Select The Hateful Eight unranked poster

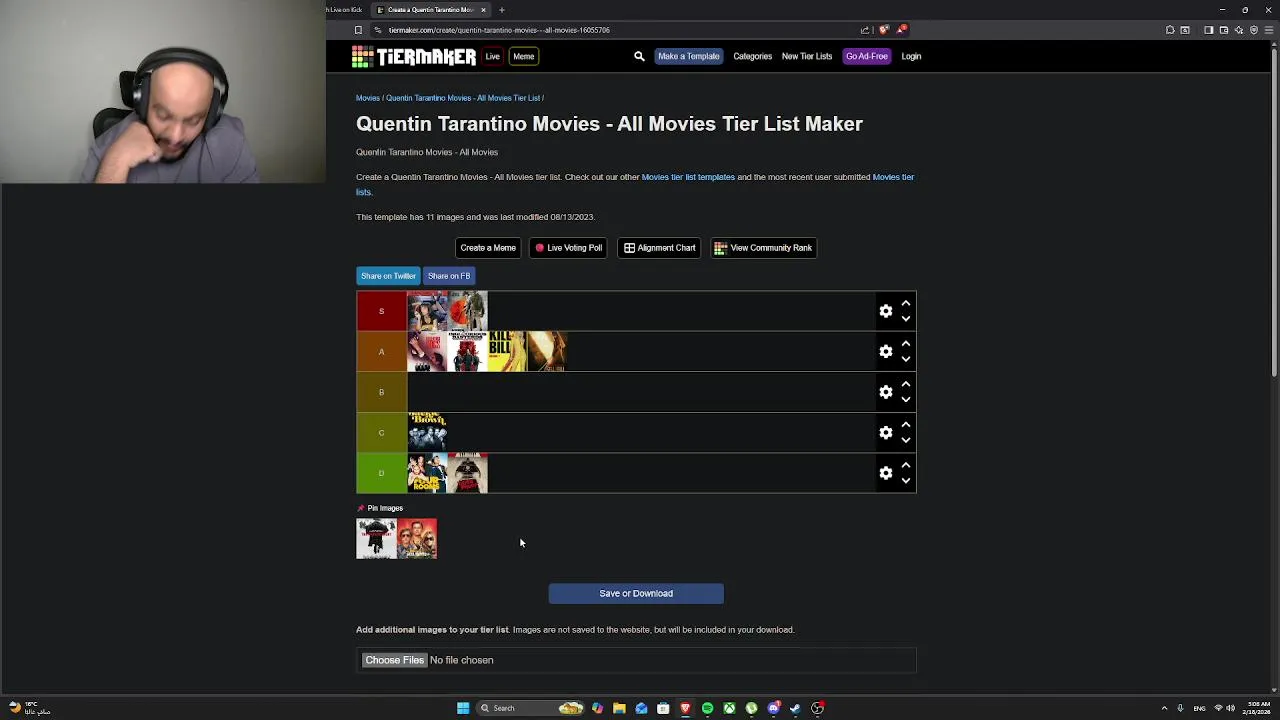[x=376, y=539]
